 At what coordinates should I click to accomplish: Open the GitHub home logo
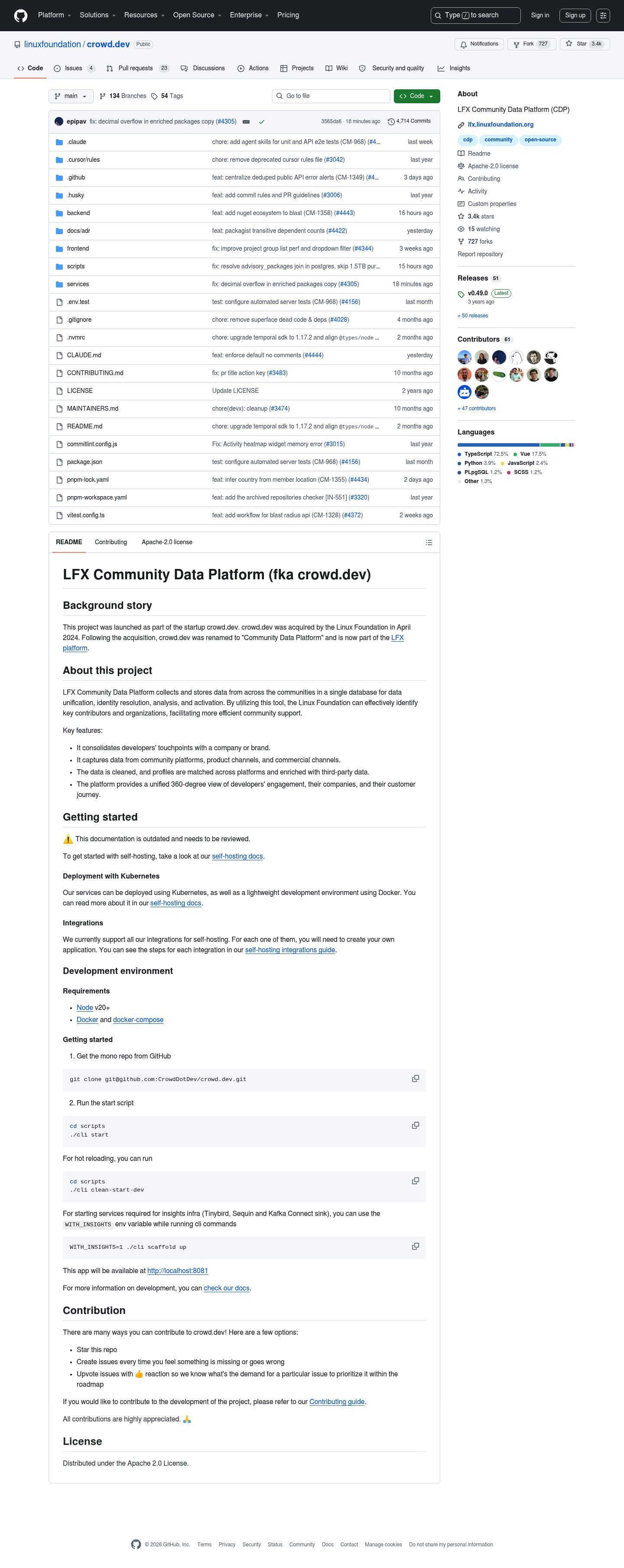21,16
